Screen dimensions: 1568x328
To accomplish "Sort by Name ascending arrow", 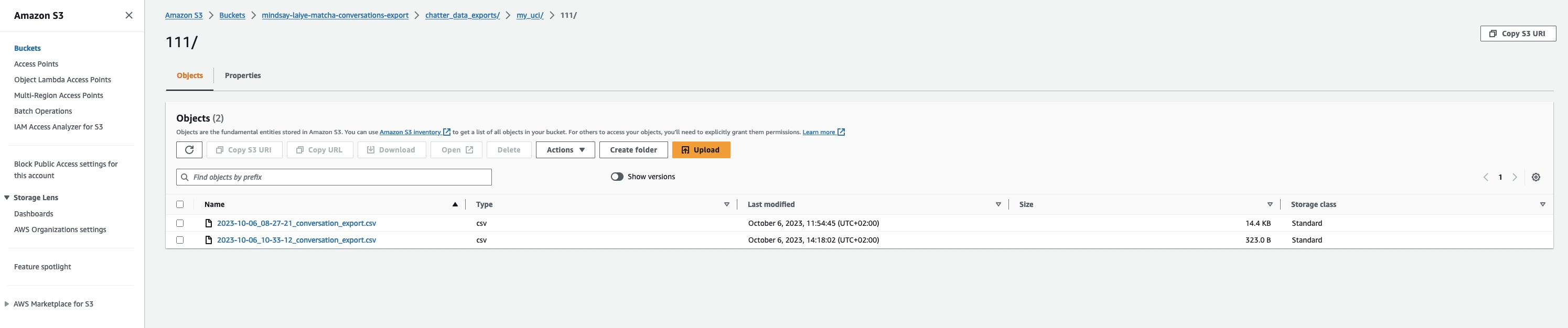I will pyautogui.click(x=455, y=204).
